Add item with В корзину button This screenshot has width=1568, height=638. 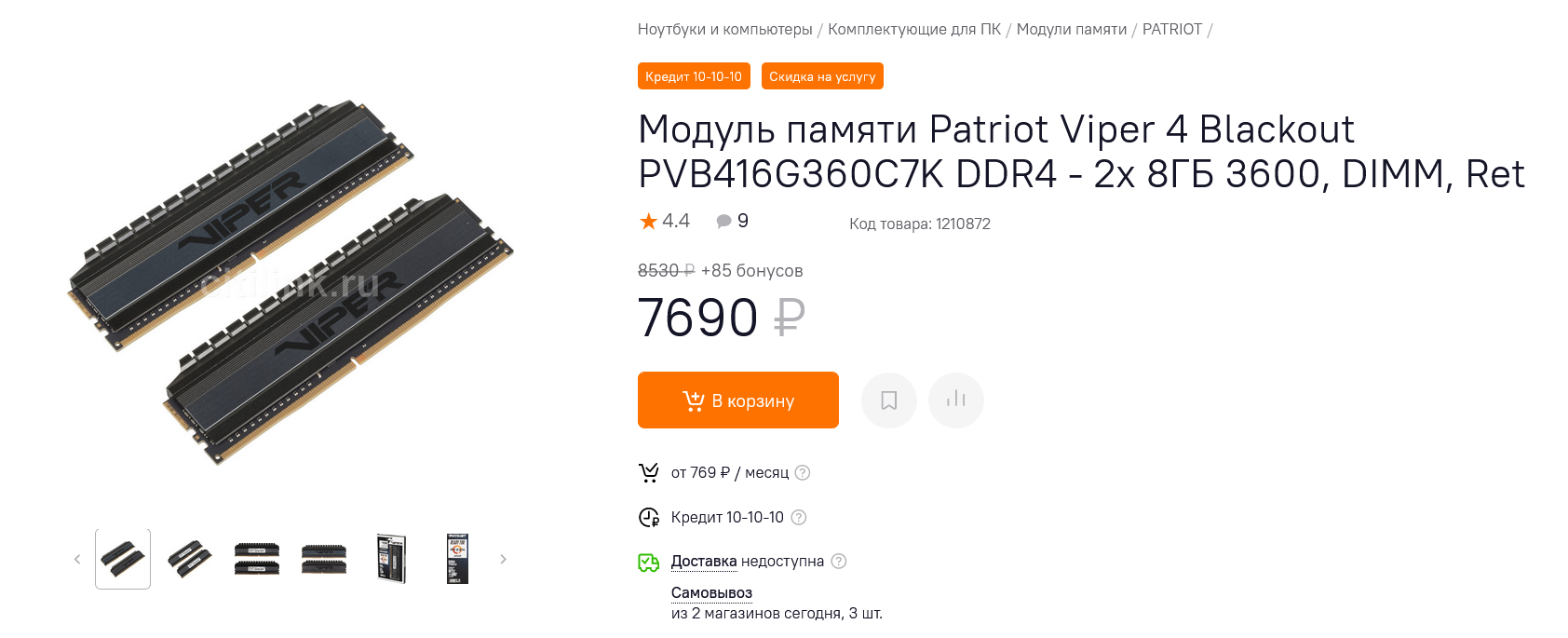[738, 400]
